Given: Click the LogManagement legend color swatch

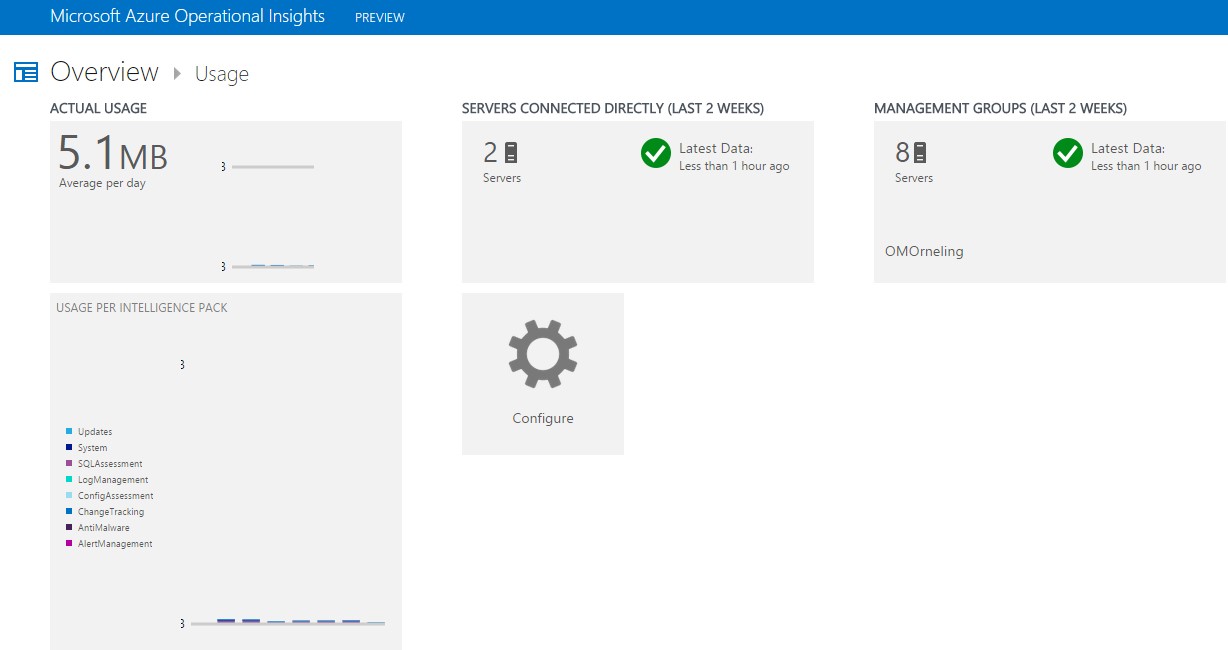Looking at the screenshot, I should (69, 479).
